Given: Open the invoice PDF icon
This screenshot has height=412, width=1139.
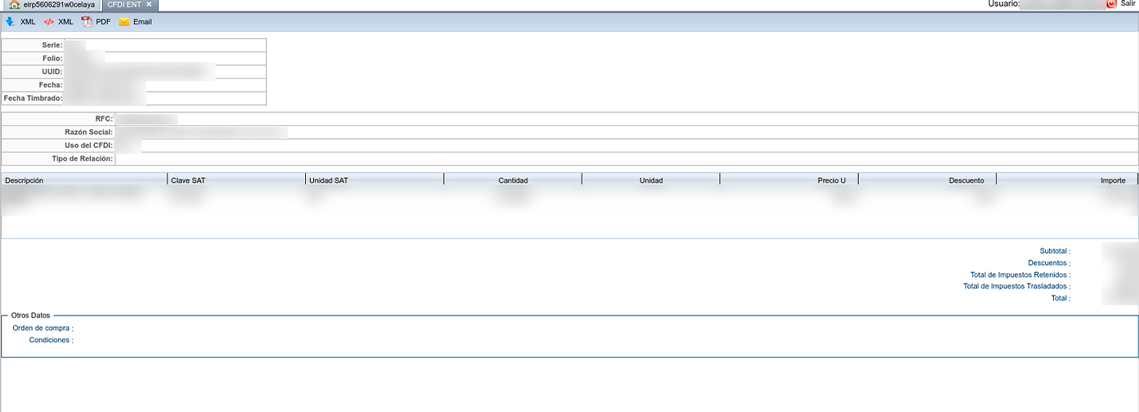Looking at the screenshot, I should coord(87,21).
